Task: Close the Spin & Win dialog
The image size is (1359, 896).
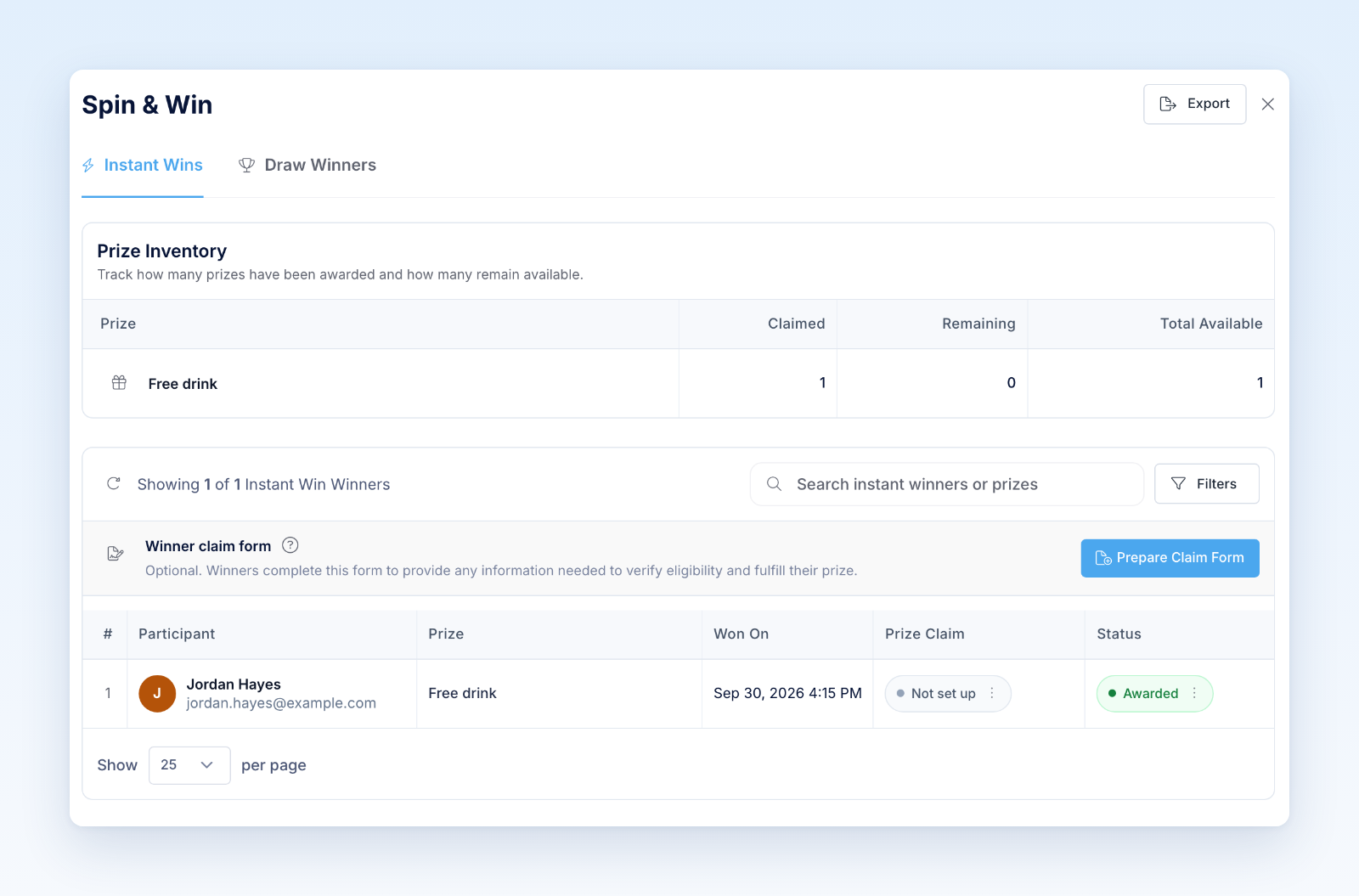Action: click(1267, 104)
